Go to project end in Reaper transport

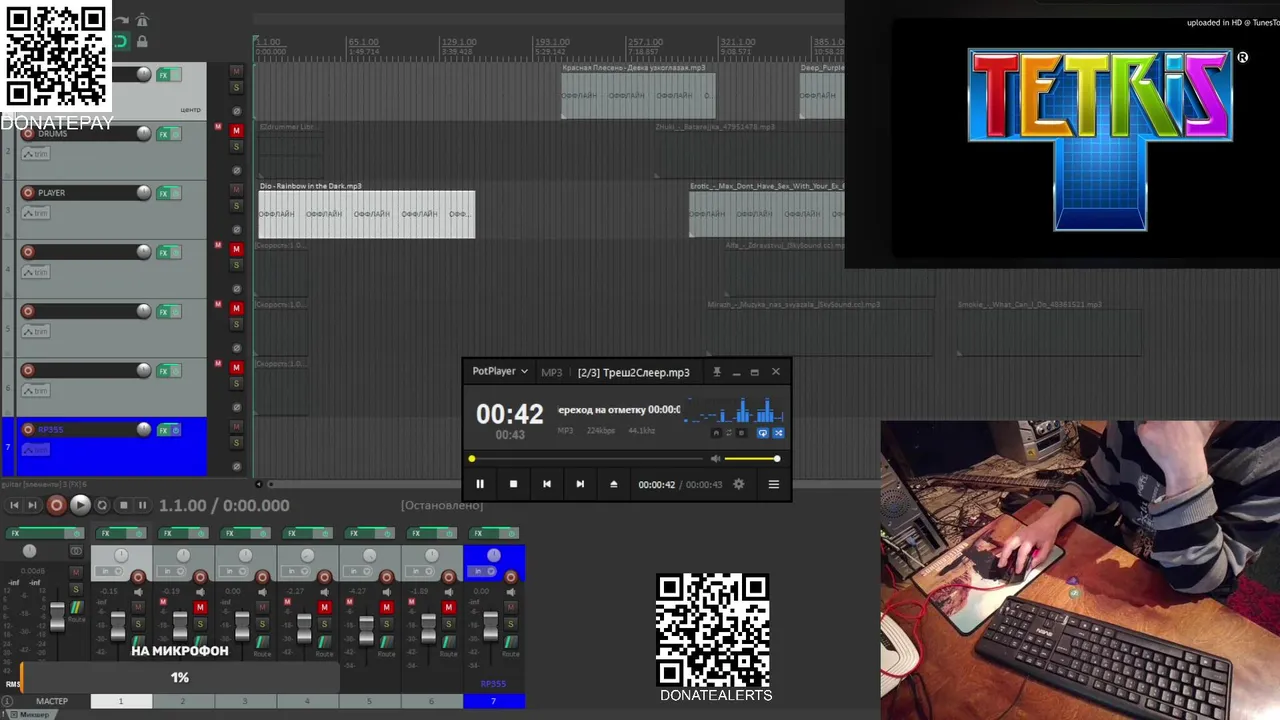click(x=32, y=505)
